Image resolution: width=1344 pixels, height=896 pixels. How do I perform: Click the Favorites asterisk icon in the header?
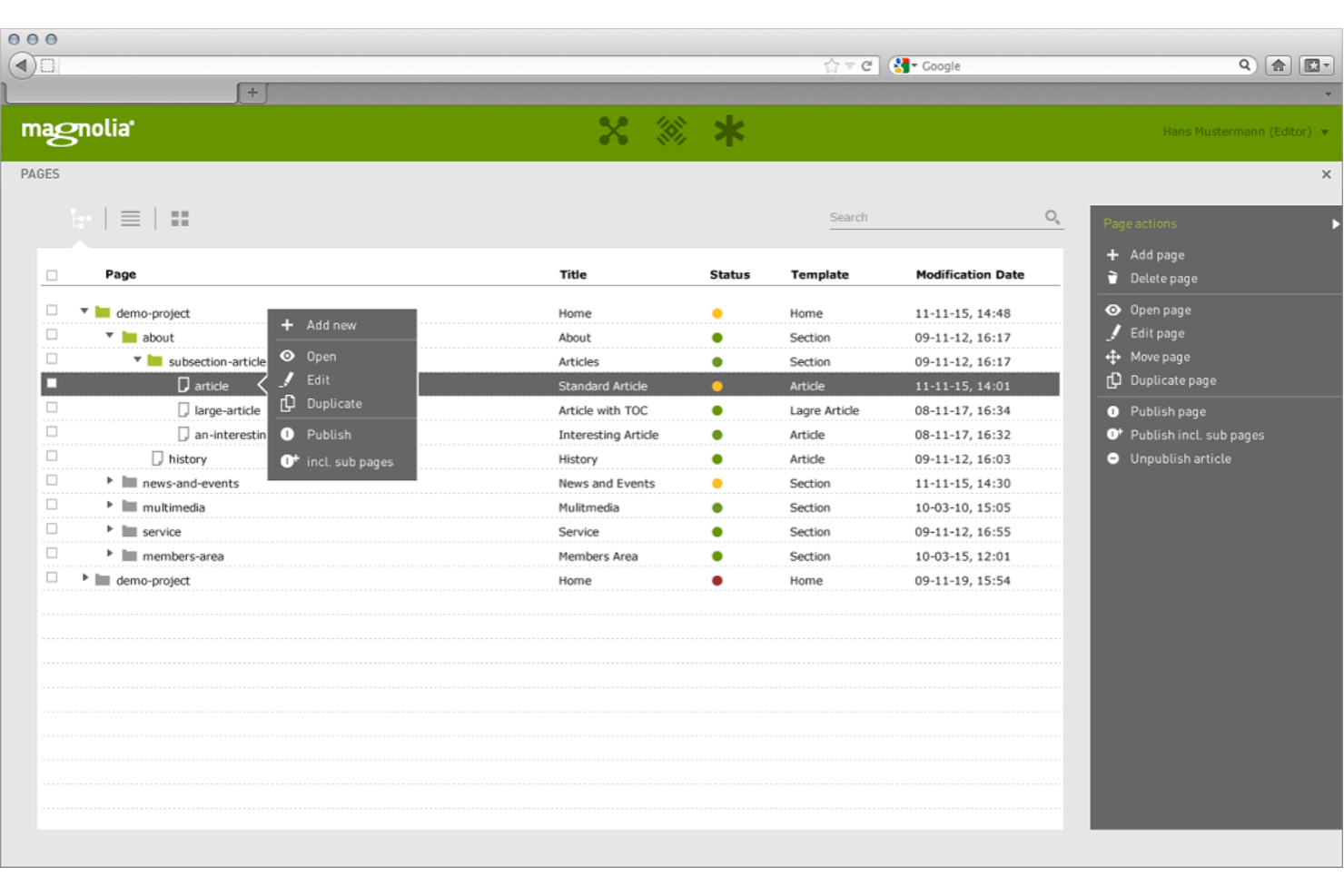[728, 132]
